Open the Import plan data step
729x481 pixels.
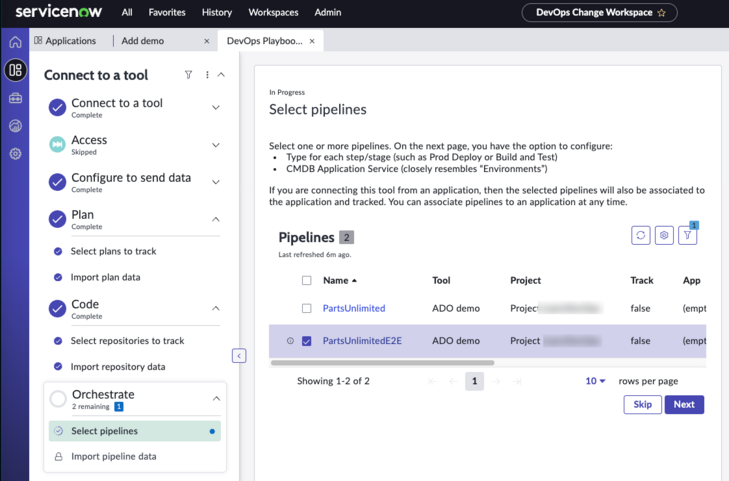pos(105,277)
